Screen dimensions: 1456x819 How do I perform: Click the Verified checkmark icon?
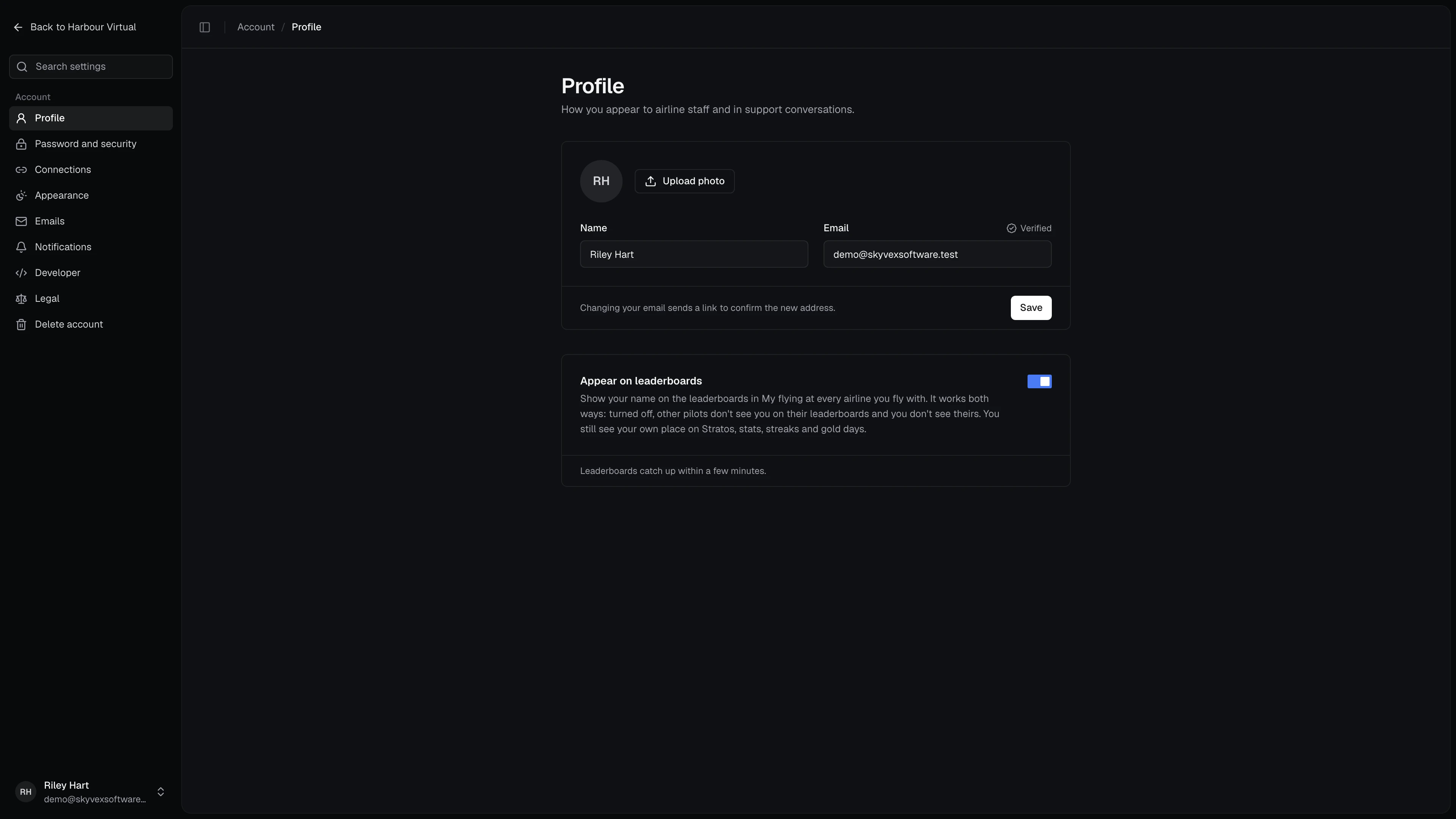[x=1011, y=228]
